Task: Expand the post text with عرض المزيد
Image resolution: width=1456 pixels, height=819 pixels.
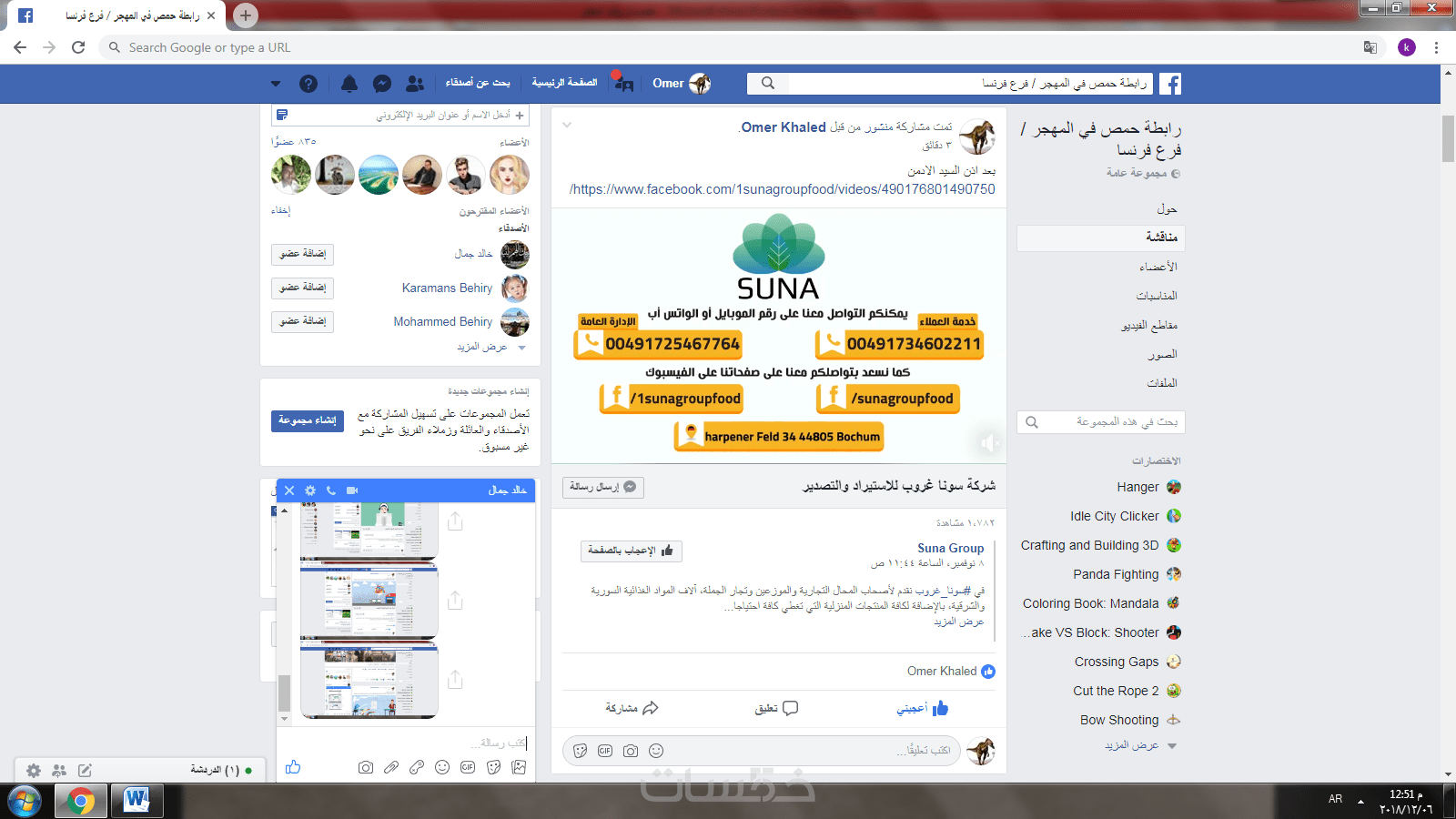Action: point(959,622)
